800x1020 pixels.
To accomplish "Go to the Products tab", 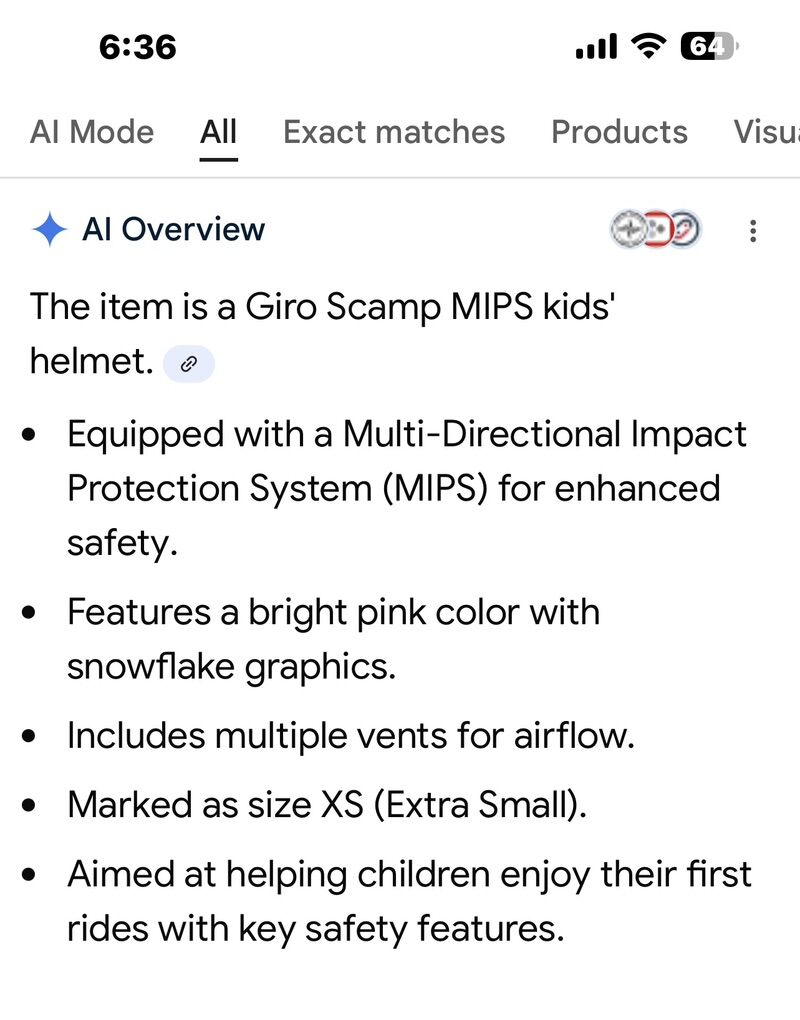I will click(619, 132).
